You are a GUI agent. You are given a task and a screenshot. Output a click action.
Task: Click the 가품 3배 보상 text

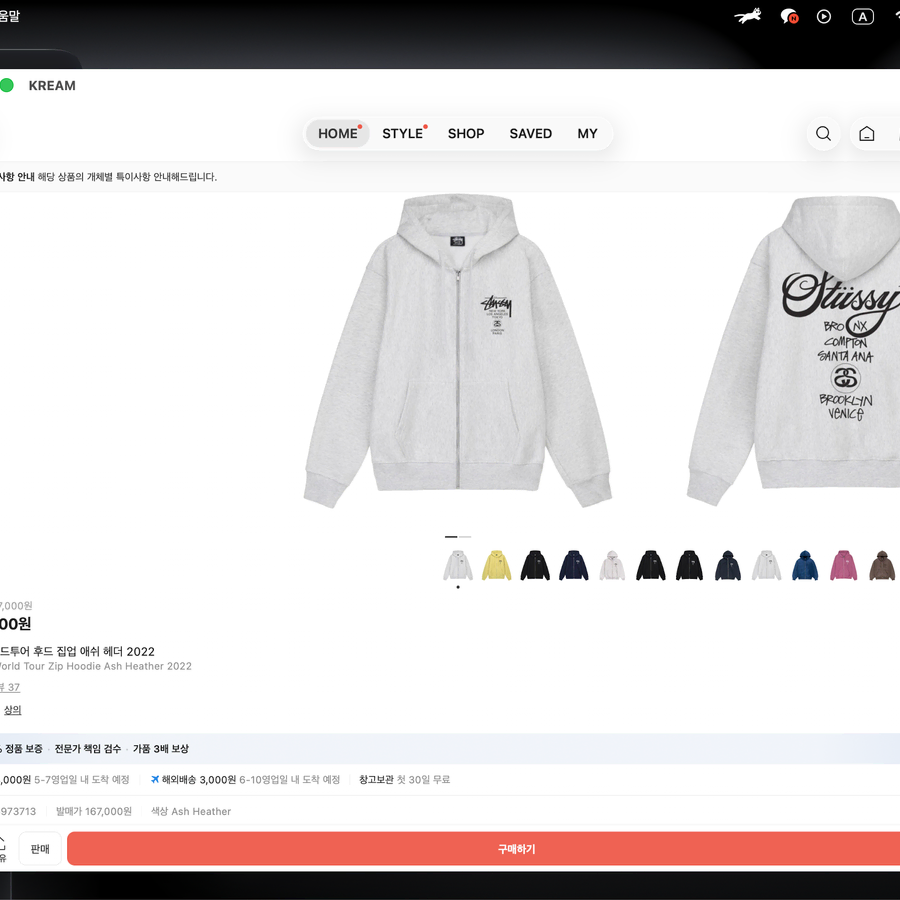161,748
